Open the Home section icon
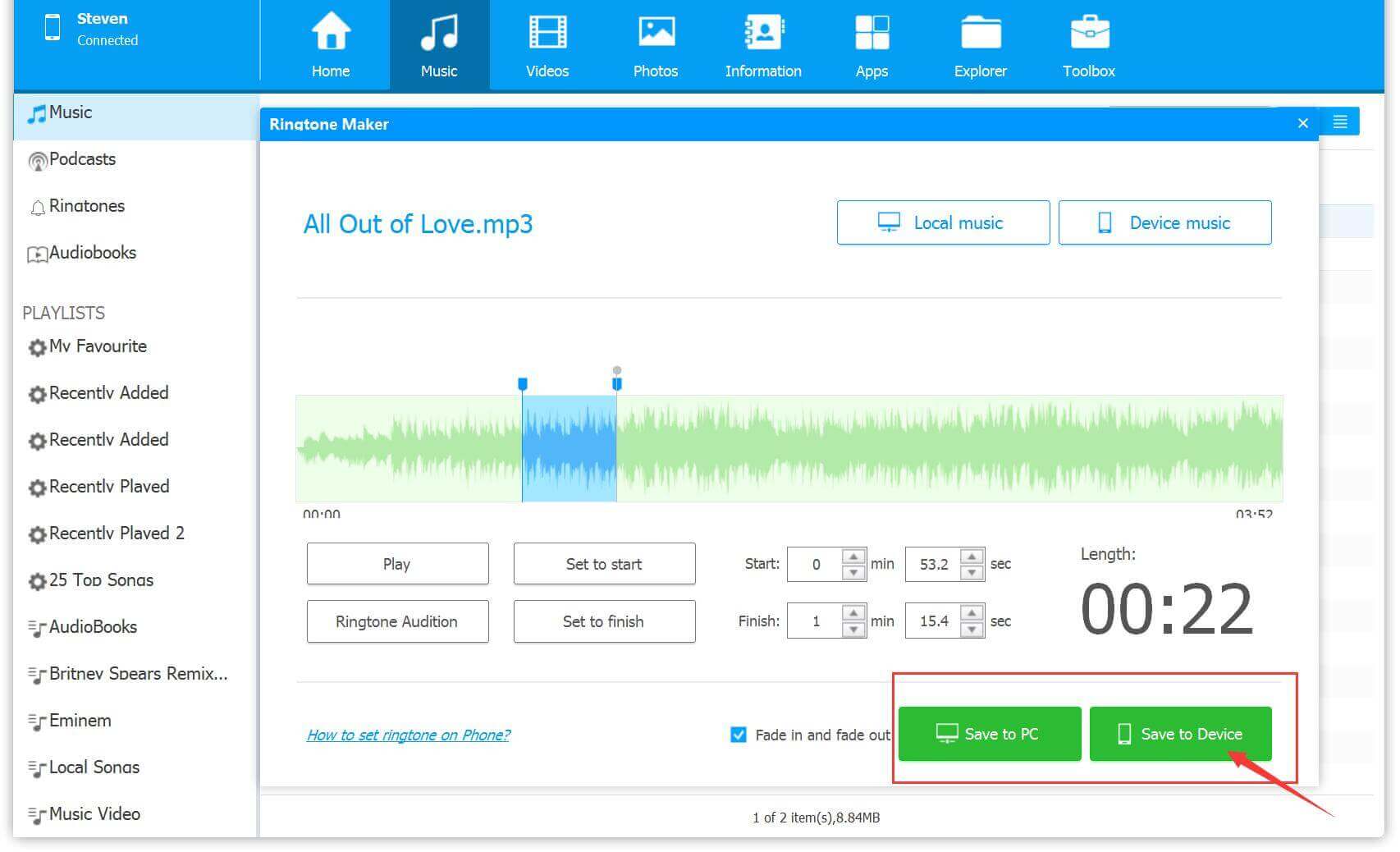Screen dimensions: 1400x852 330,33
